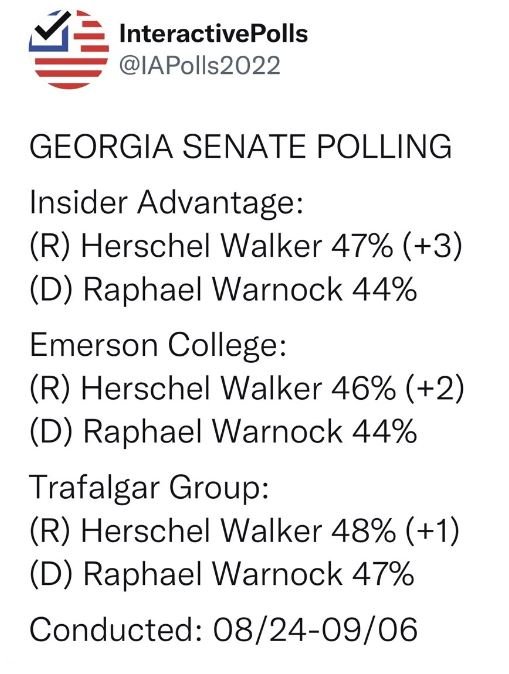Screen dimensions: 509x674
Task: Select Herschel Walker 47% result line
Action: click(x=246, y=247)
